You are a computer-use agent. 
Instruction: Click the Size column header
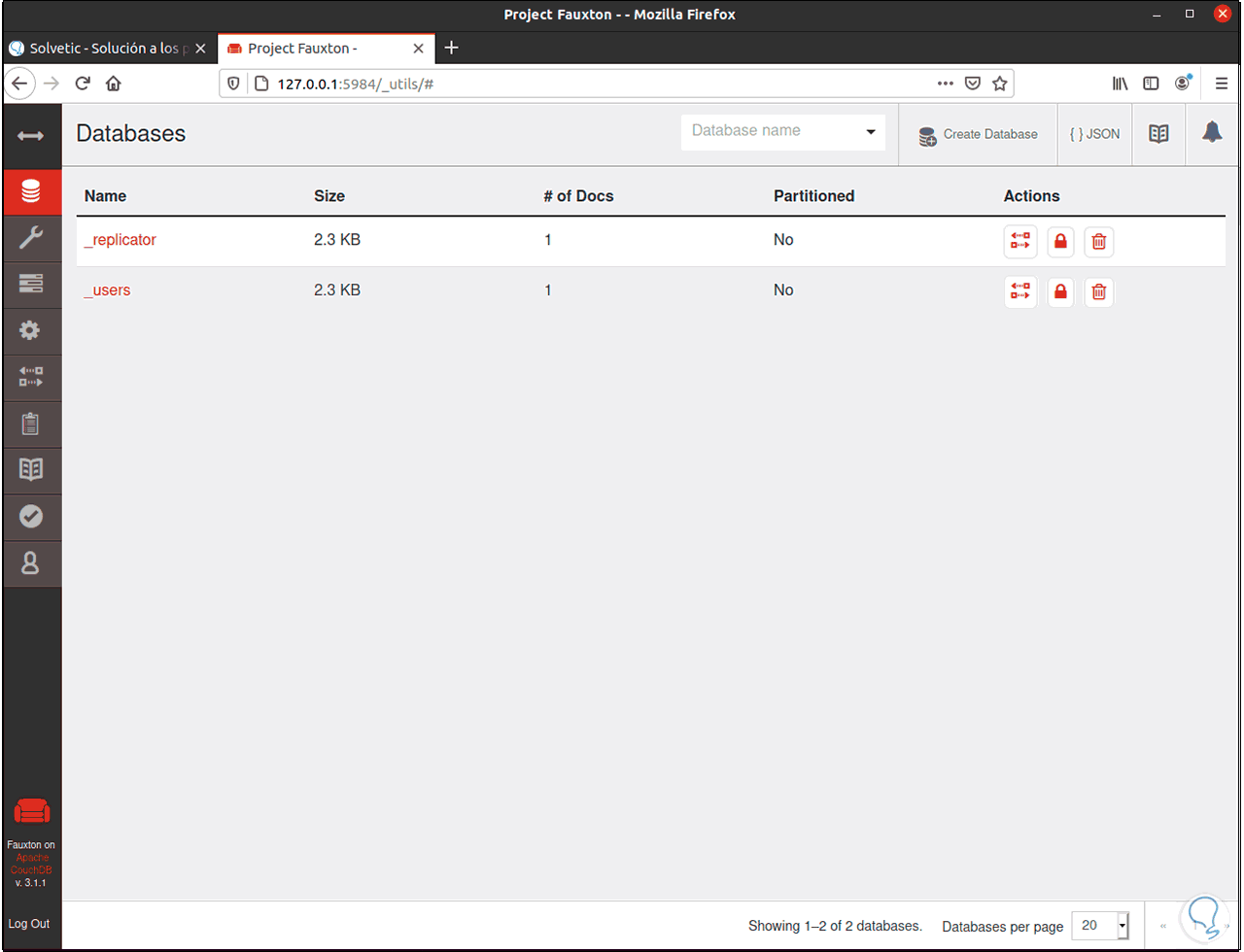point(329,196)
